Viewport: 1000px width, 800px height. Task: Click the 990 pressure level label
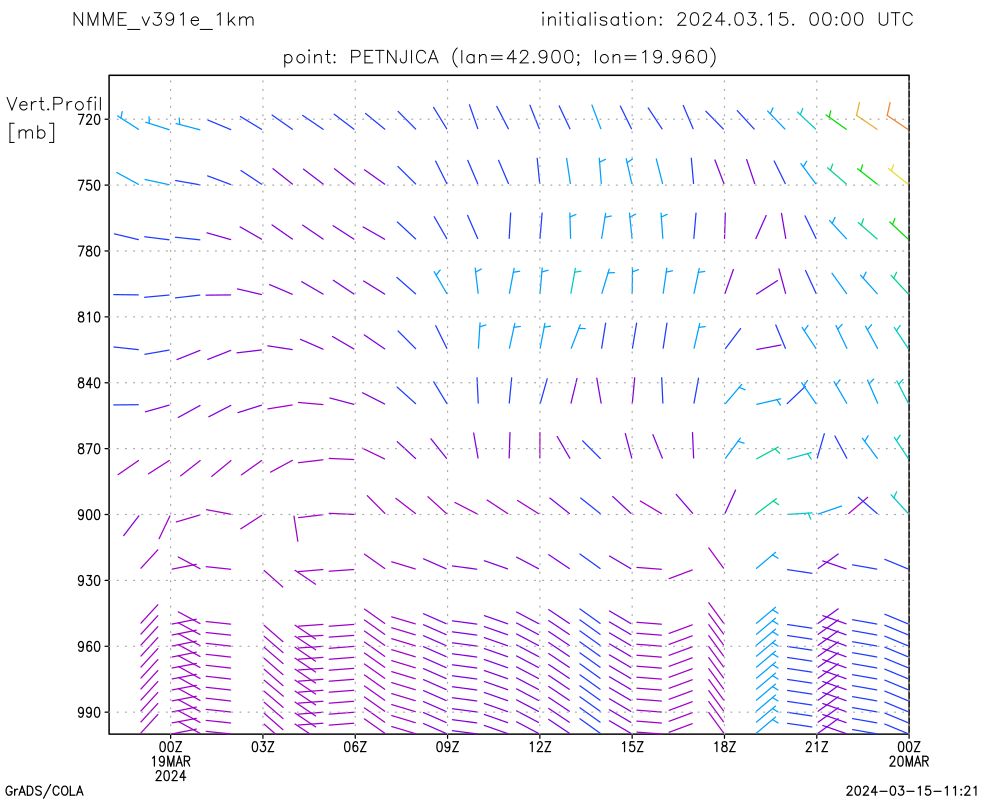coord(89,713)
